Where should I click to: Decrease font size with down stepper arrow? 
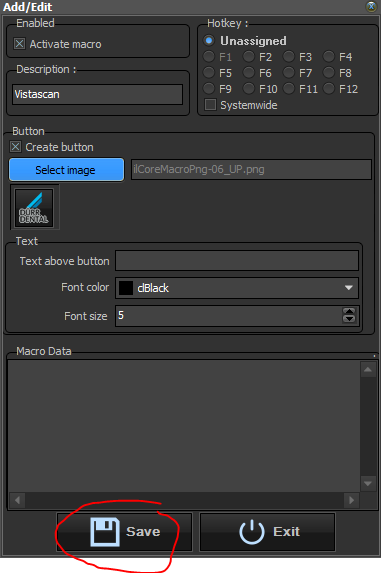349,319
